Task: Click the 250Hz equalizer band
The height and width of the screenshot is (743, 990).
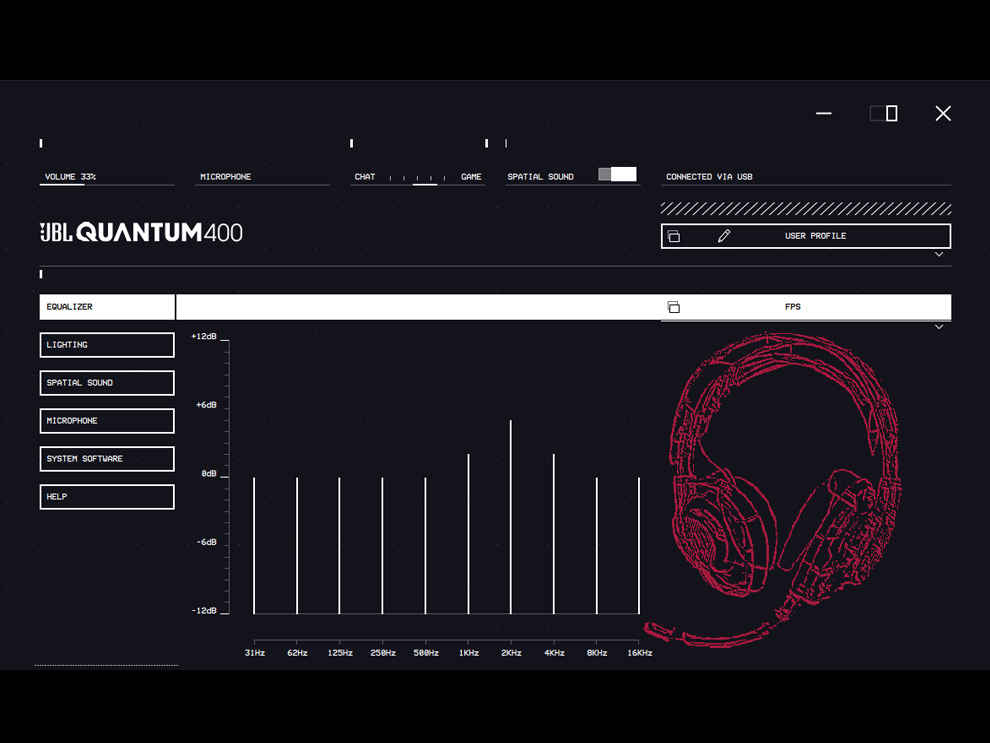Action: pos(382,545)
